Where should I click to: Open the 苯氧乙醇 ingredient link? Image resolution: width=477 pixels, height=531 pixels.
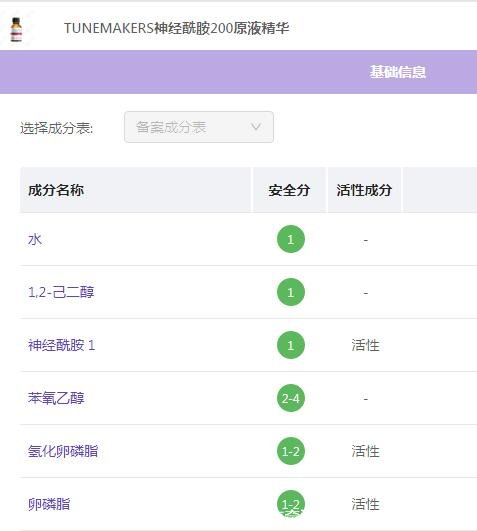point(56,398)
